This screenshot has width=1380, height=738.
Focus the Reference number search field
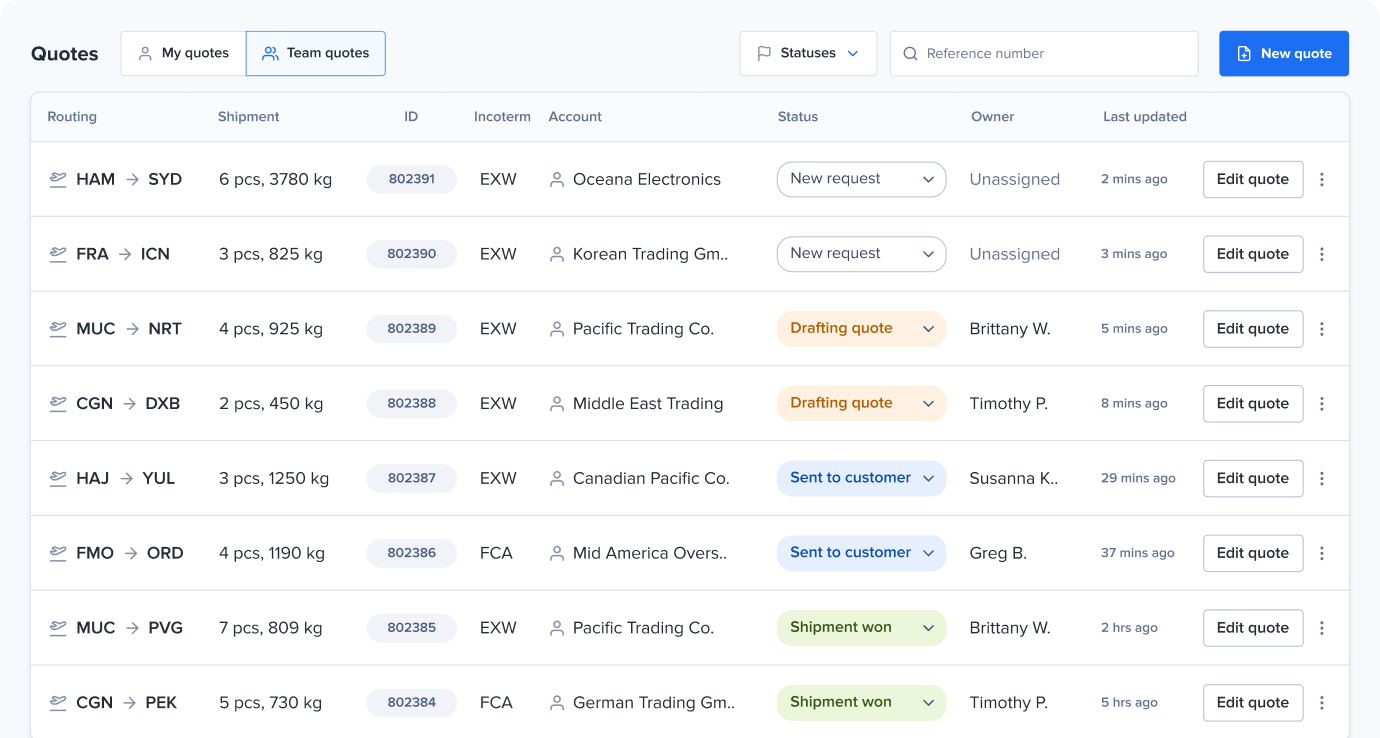1044,54
